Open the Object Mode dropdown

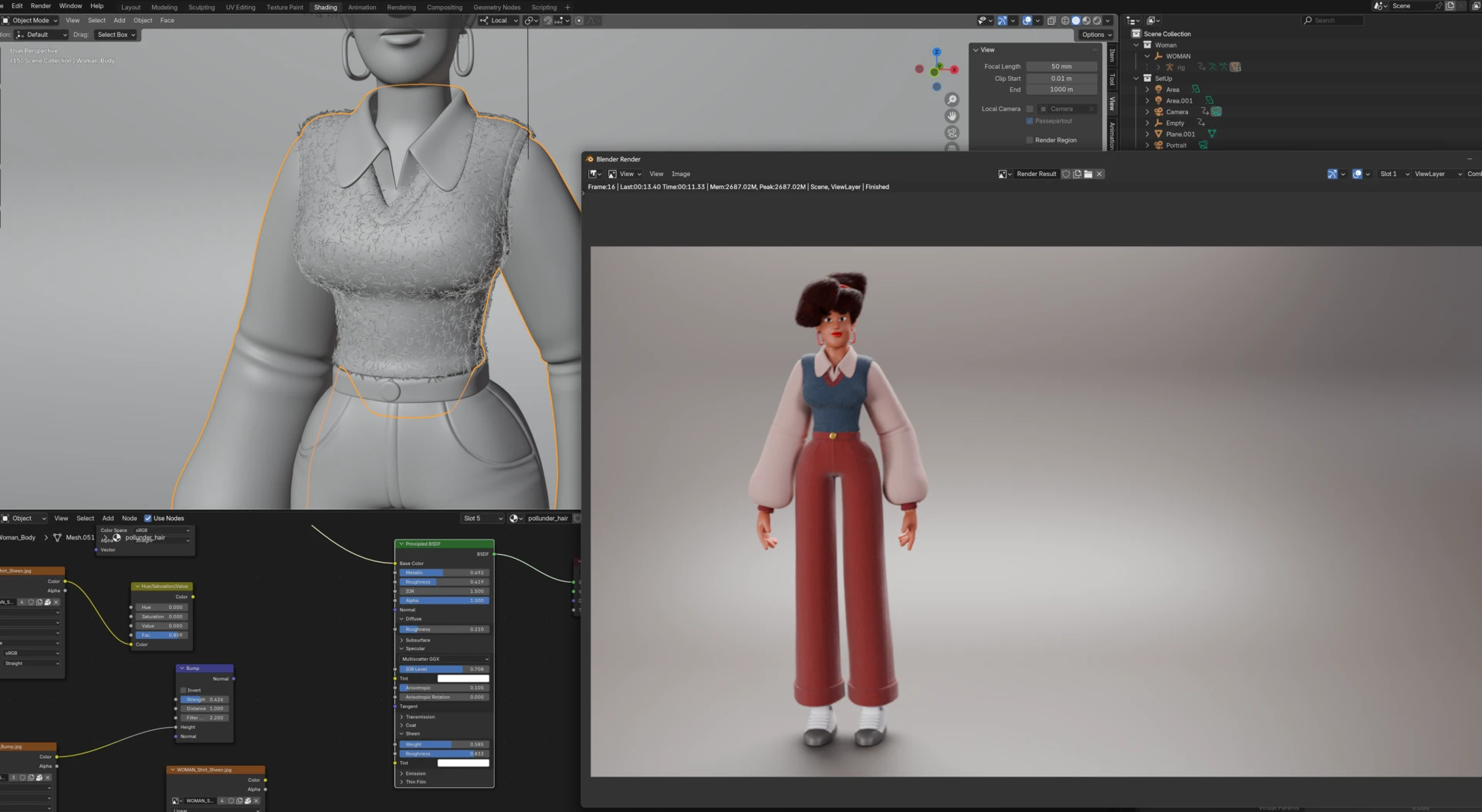[31, 20]
